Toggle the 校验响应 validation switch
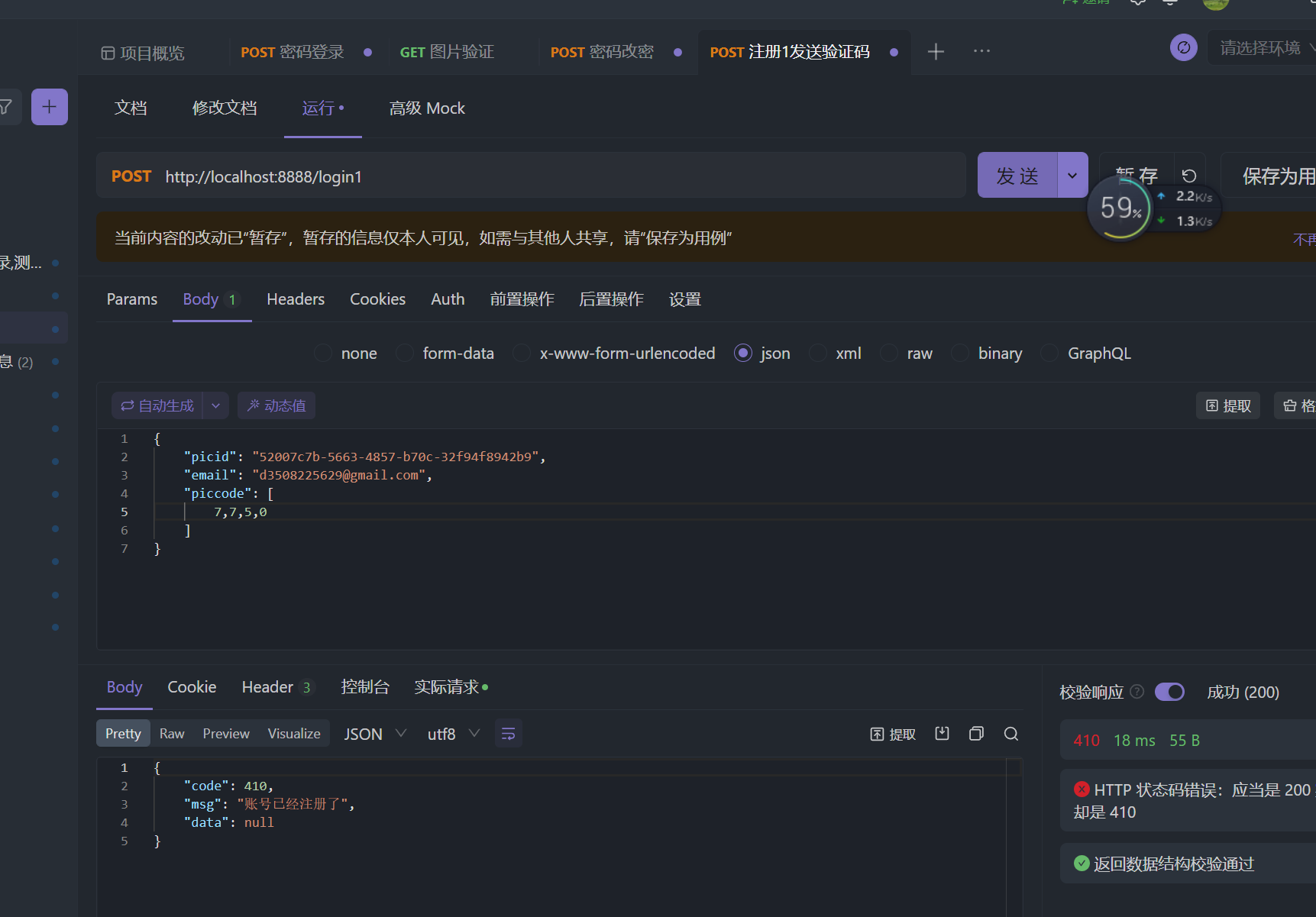Screen dimensions: 1316x917 pos(1169,692)
